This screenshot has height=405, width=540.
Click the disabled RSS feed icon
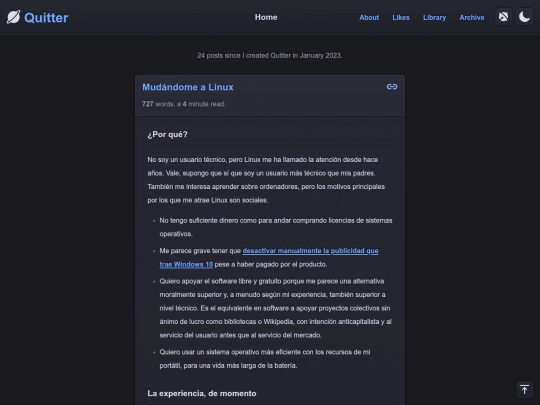(503, 17)
